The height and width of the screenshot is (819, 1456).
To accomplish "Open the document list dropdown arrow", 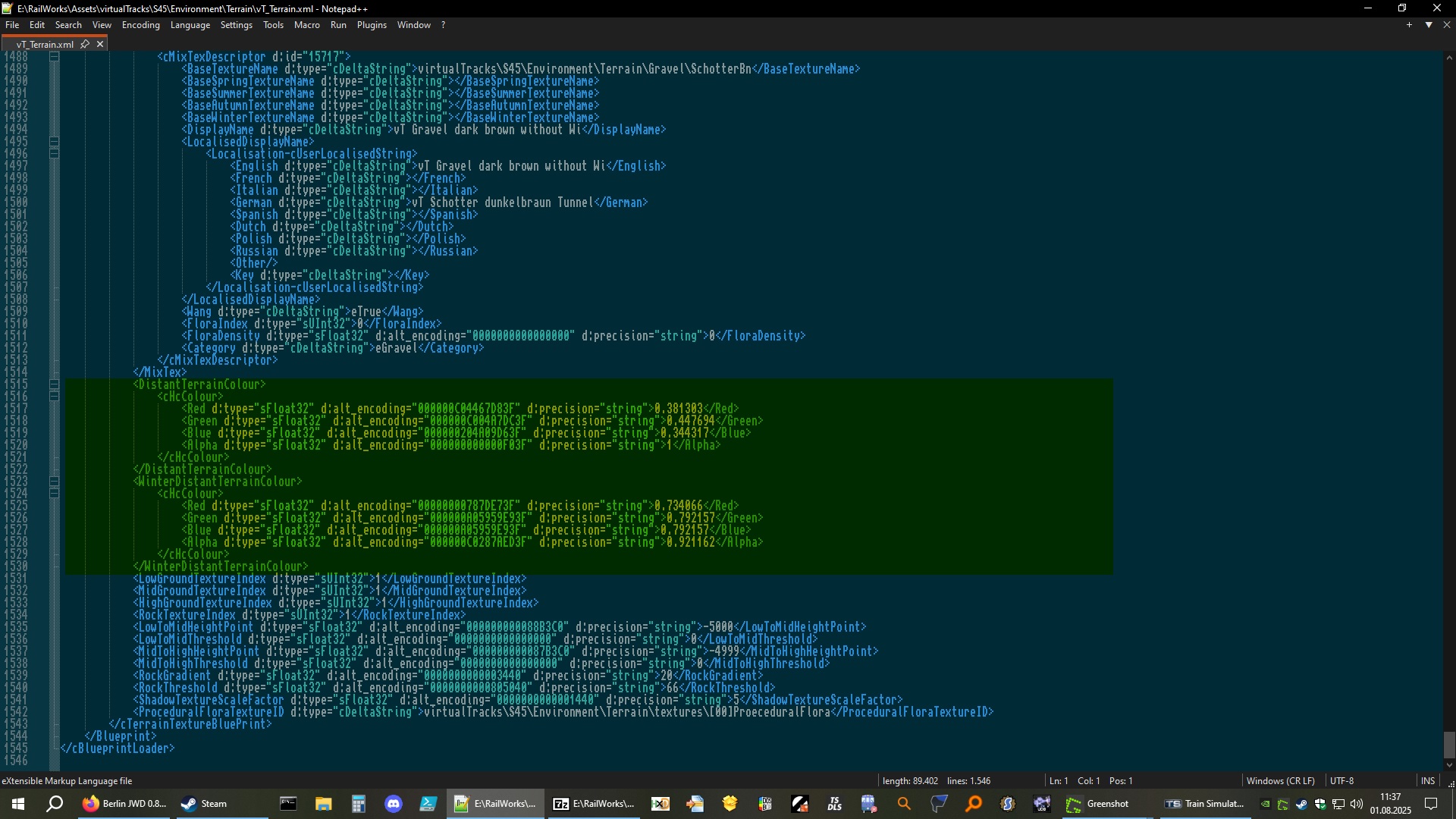I will coord(1429,25).
